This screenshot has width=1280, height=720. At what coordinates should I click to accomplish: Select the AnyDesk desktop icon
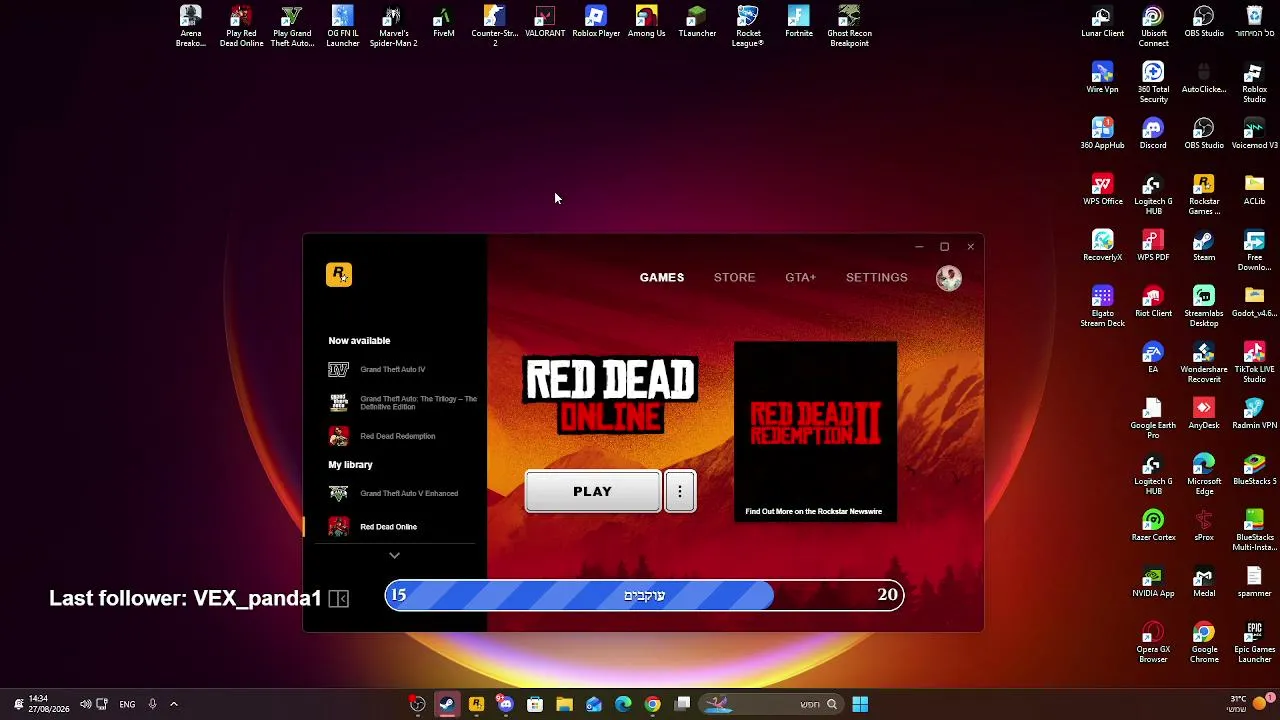(1204, 415)
